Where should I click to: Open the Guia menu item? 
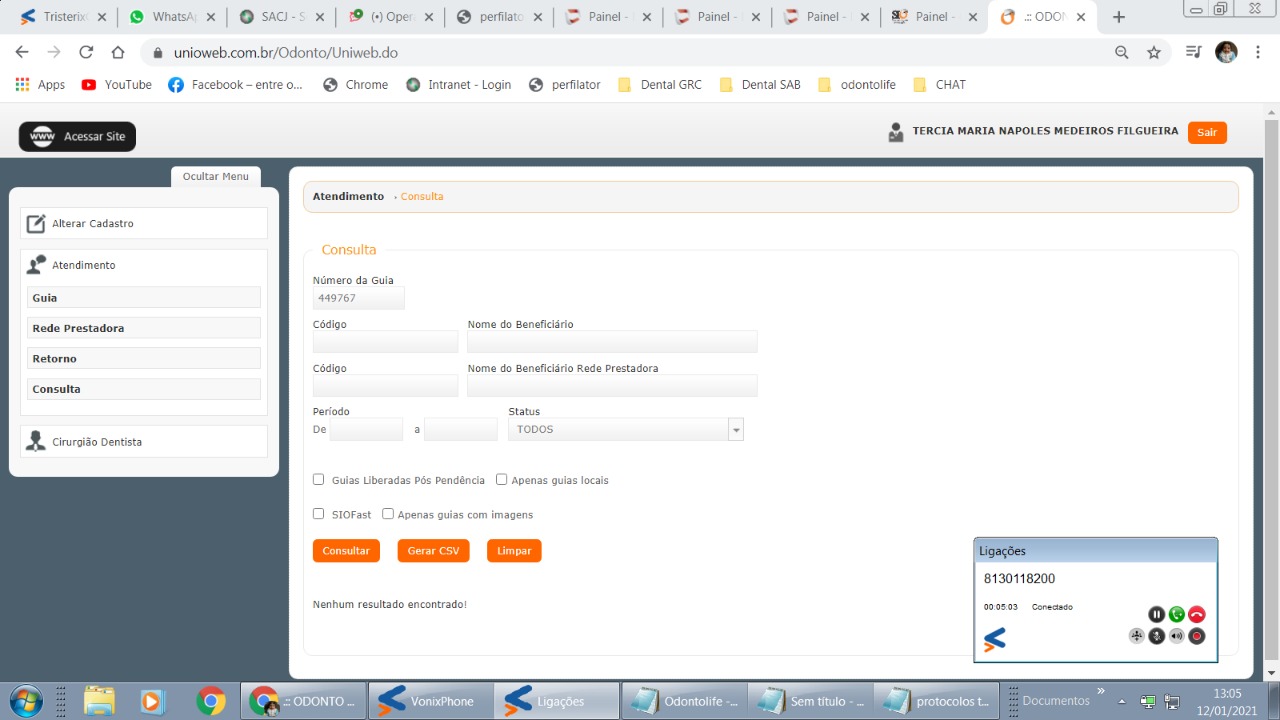click(146, 298)
